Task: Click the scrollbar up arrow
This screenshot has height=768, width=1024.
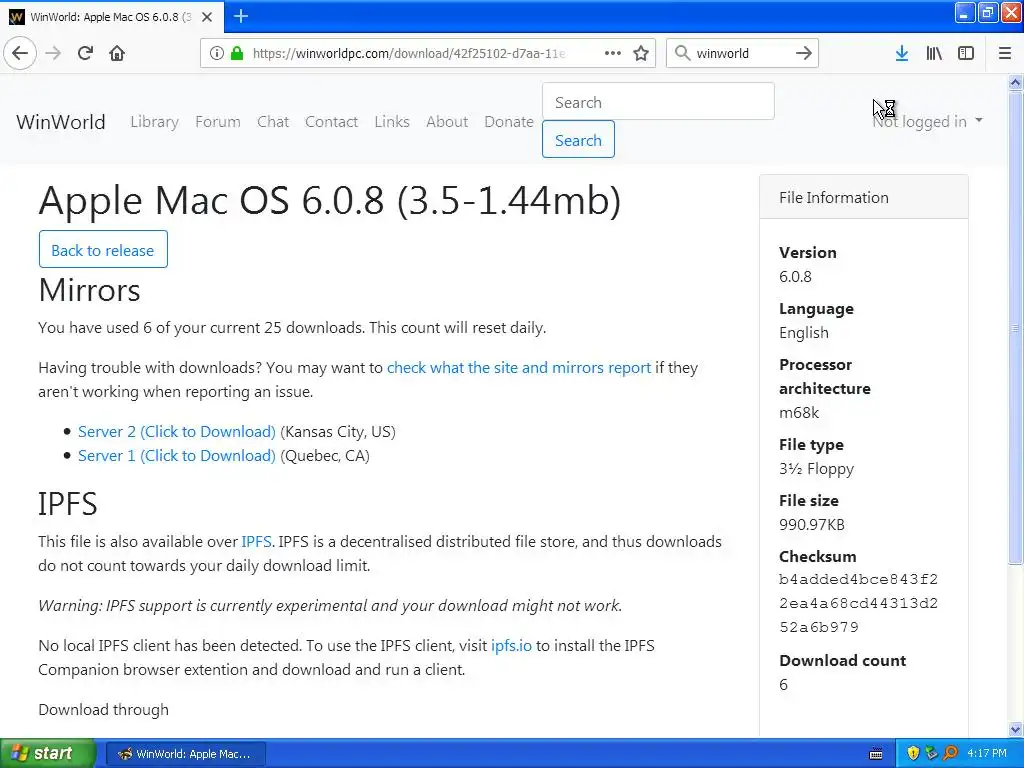Action: [1015, 82]
